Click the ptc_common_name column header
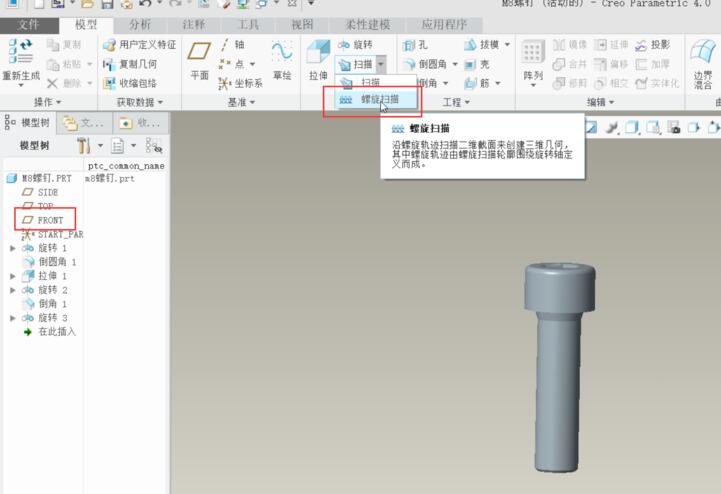The height and width of the screenshot is (494, 721). pyautogui.click(x=126, y=166)
